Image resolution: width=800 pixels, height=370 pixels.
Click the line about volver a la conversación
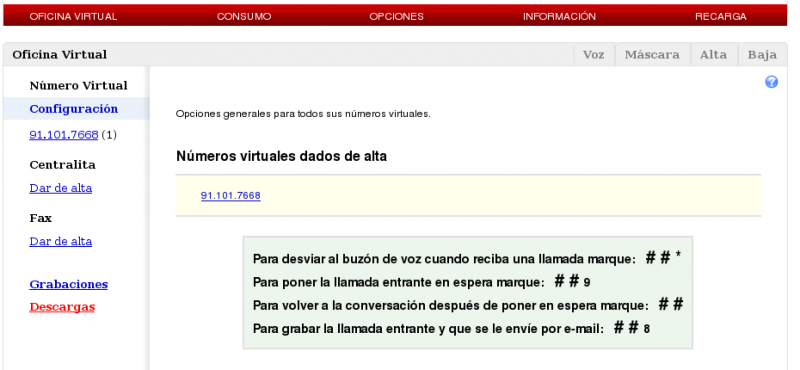click(468, 305)
